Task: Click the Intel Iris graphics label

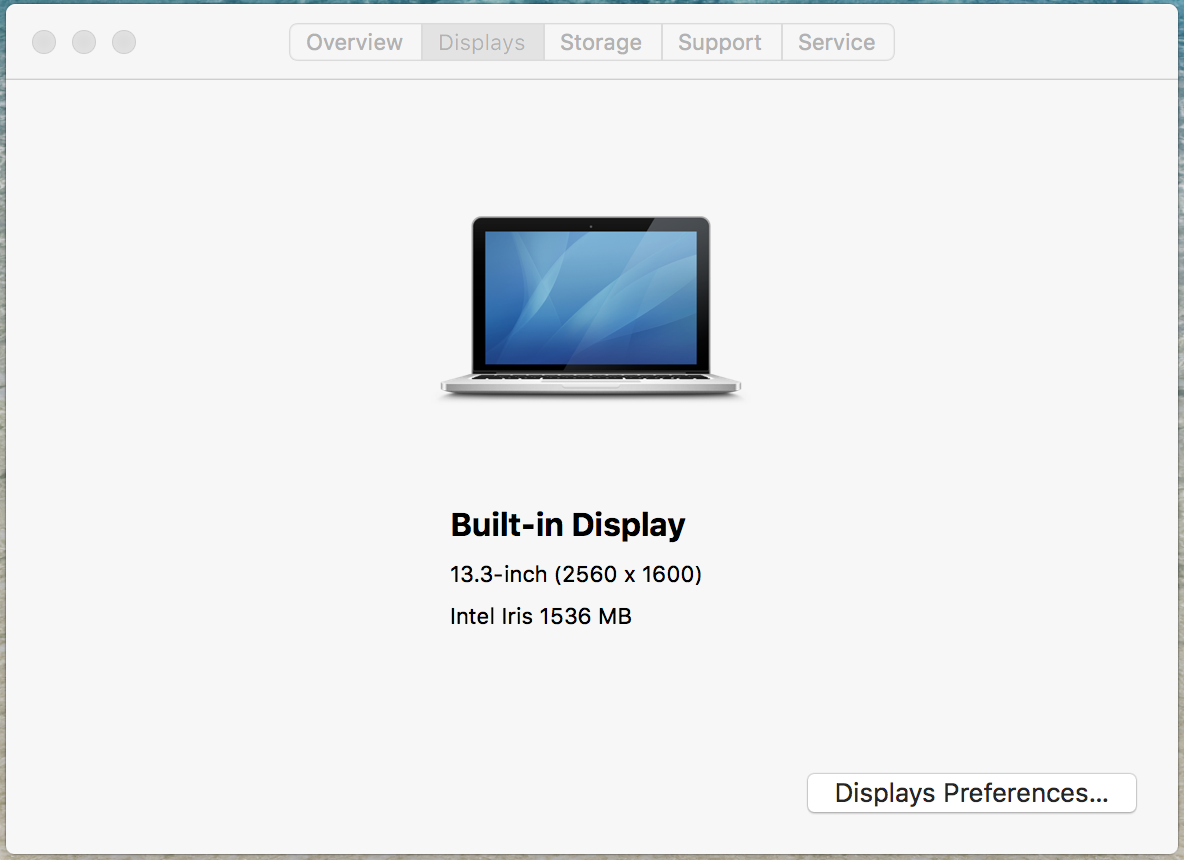Action: tap(492, 616)
